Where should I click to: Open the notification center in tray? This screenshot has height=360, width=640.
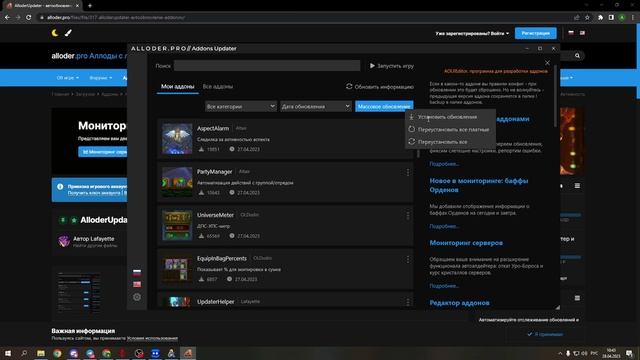[630, 353]
